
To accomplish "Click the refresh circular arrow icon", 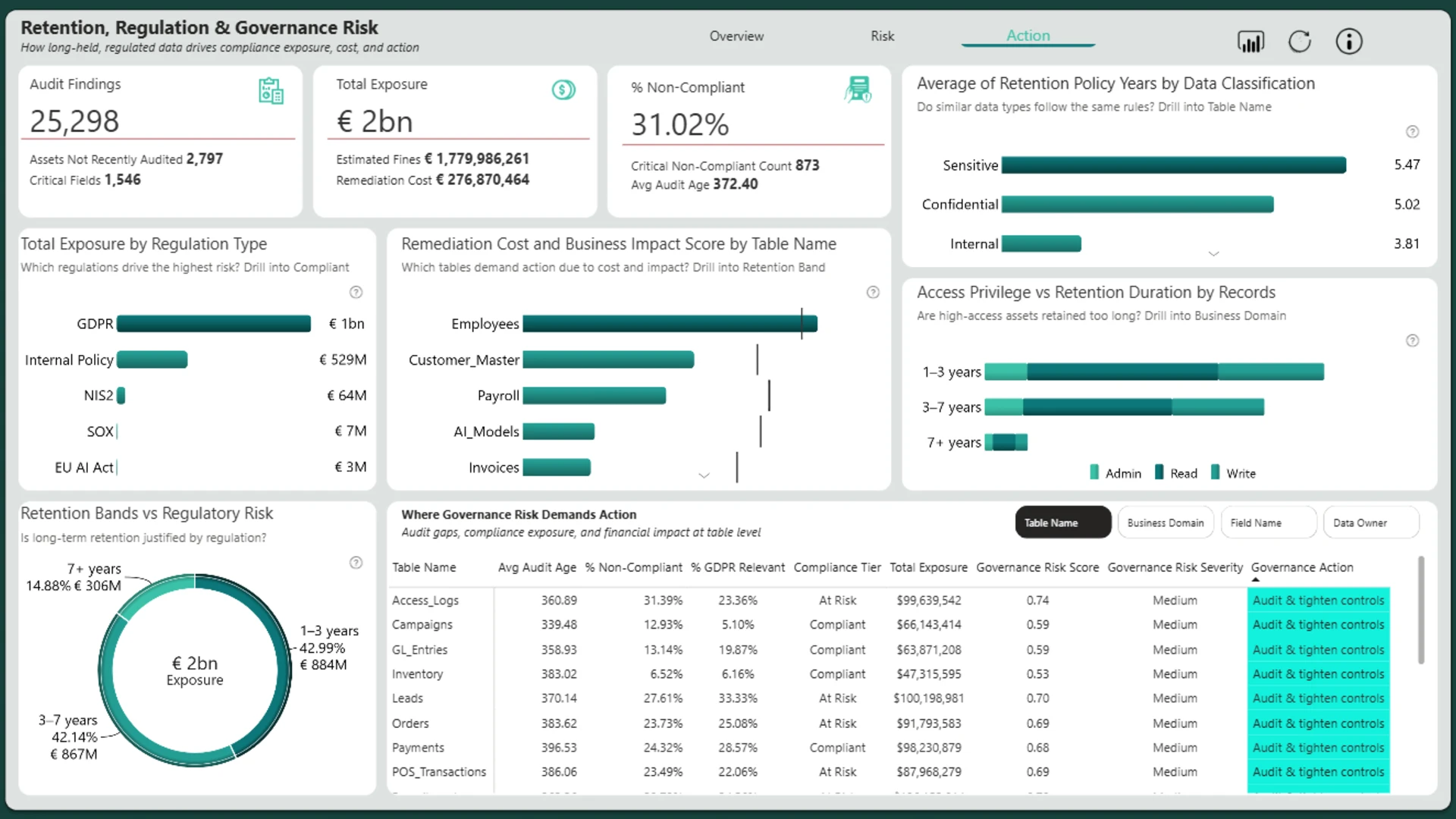I will (1300, 41).
